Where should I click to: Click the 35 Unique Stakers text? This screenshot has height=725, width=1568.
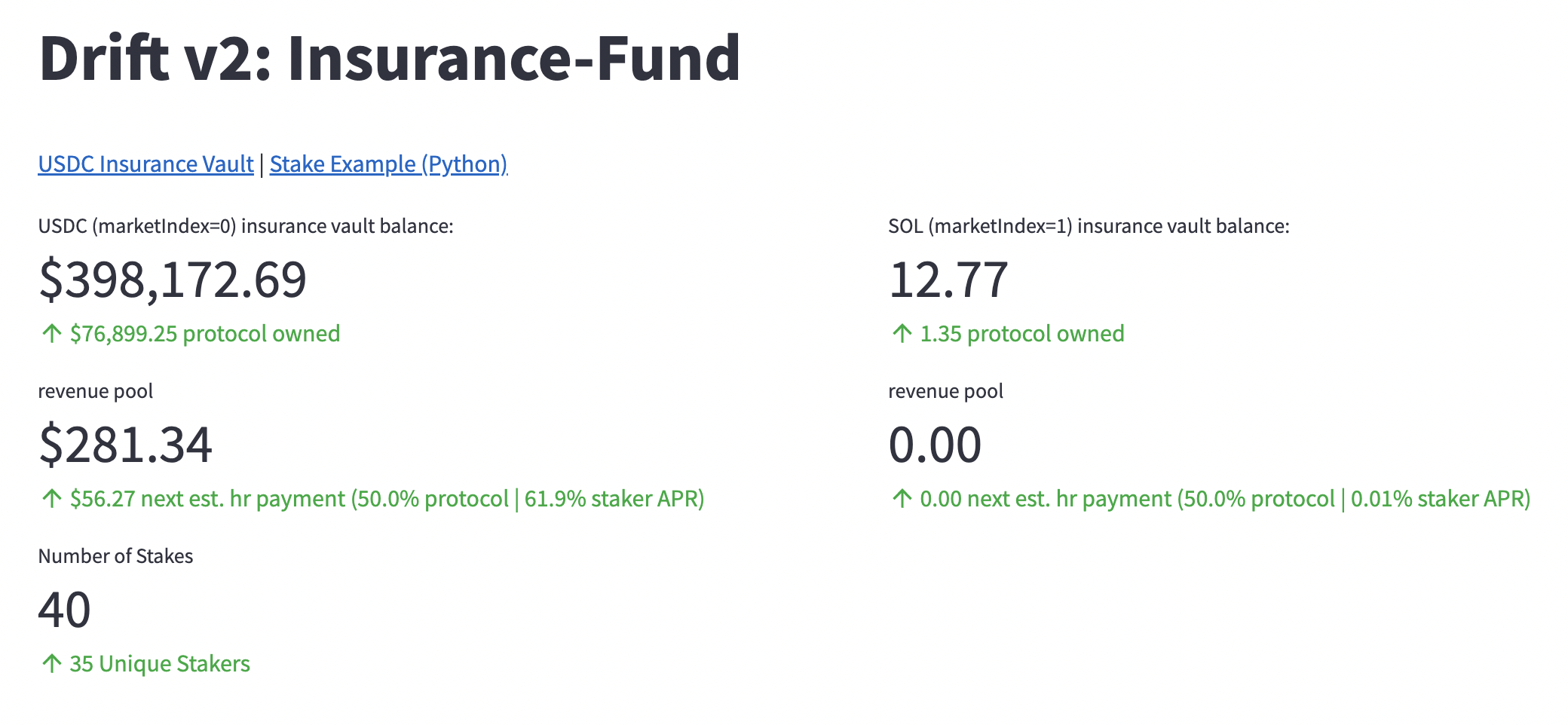(x=160, y=664)
